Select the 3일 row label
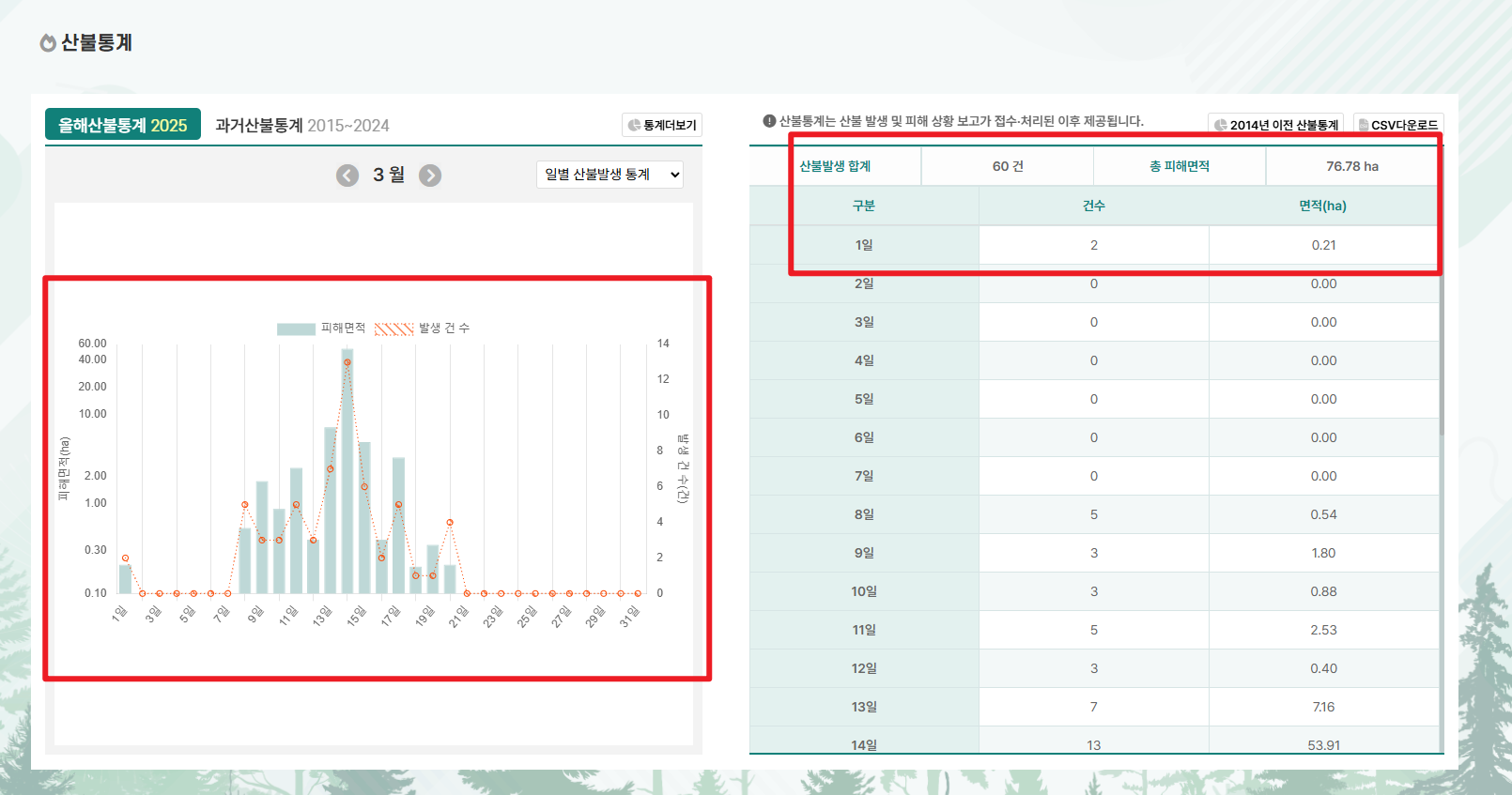This screenshot has width=1512, height=795. coord(864,322)
